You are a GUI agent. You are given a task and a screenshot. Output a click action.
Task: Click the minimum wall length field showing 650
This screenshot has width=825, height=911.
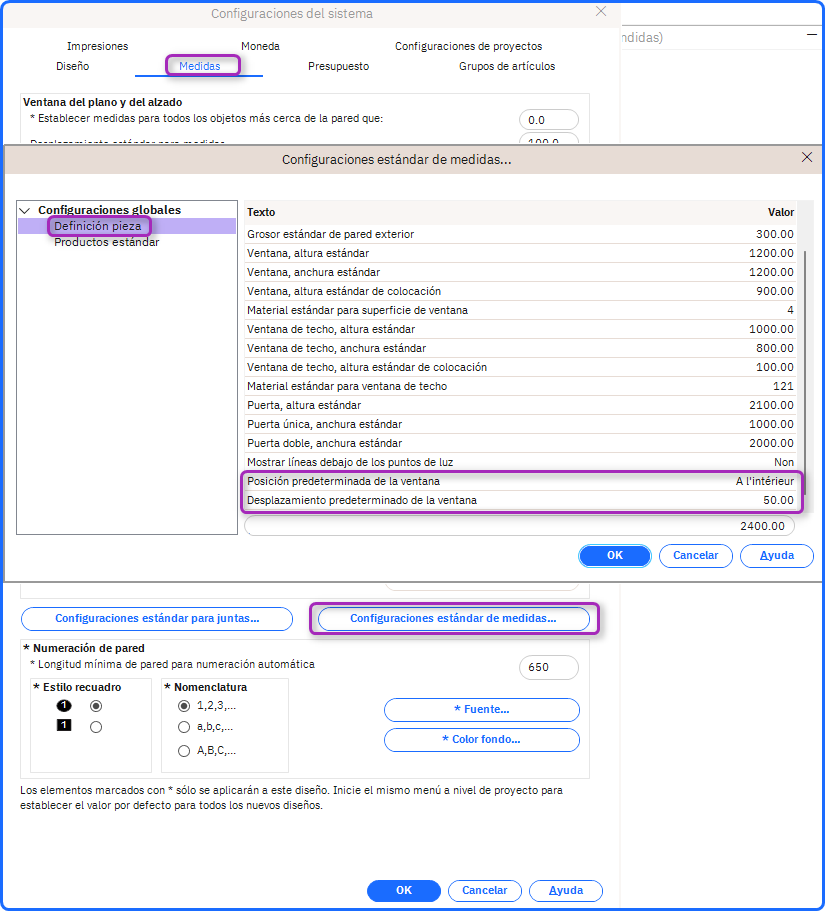[x=548, y=667]
